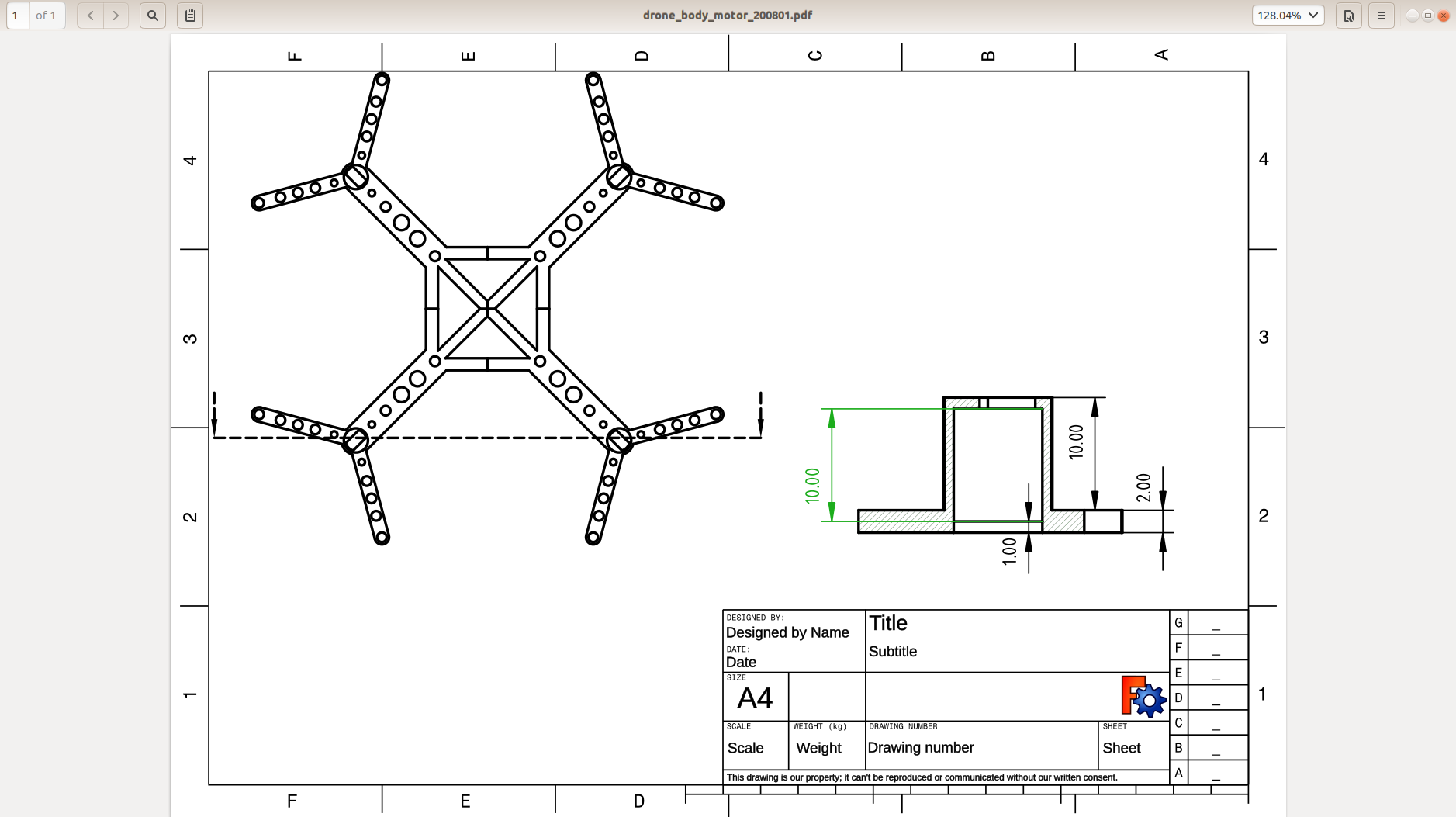The width and height of the screenshot is (1456, 817).
Task: Click the black 10.00 dimension label
Action: (1076, 441)
